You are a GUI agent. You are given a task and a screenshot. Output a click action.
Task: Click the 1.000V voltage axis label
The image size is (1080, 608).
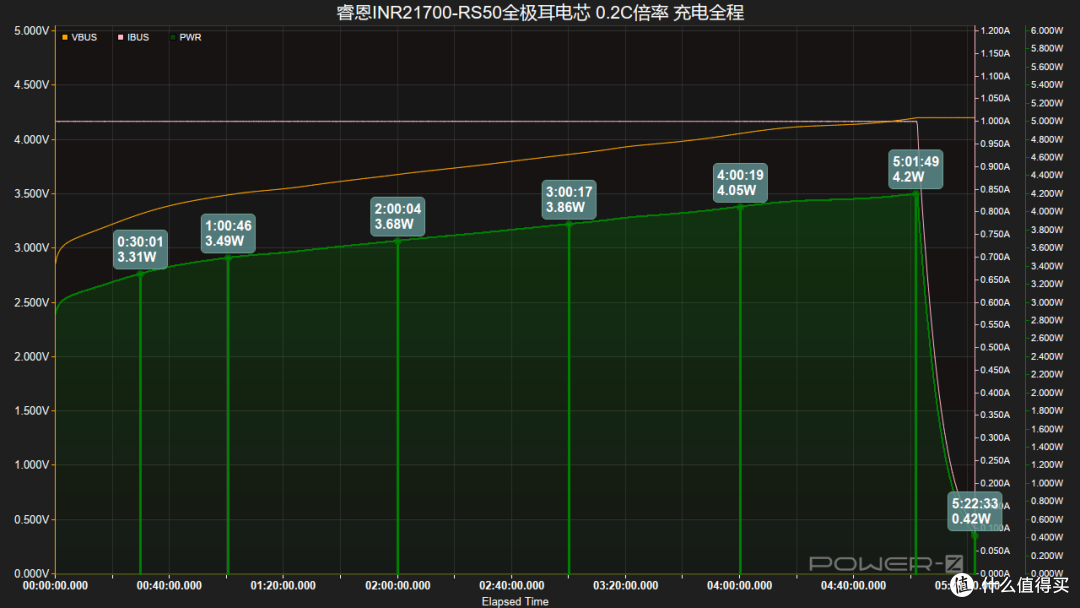(32, 465)
